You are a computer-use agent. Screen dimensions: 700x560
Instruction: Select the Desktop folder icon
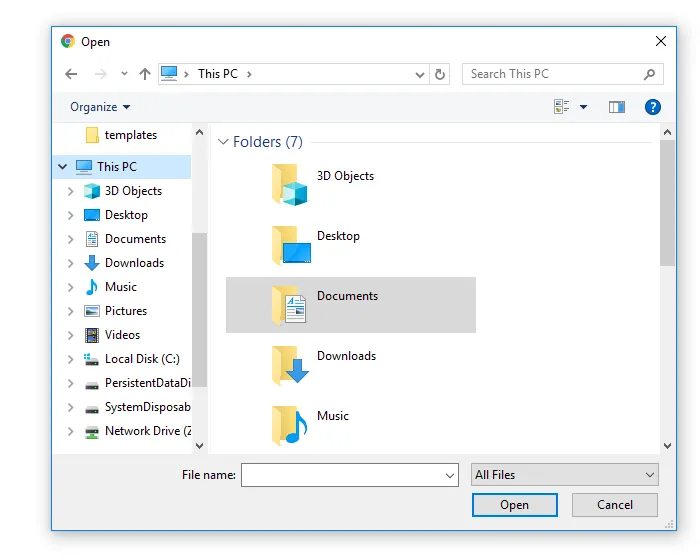click(291, 245)
